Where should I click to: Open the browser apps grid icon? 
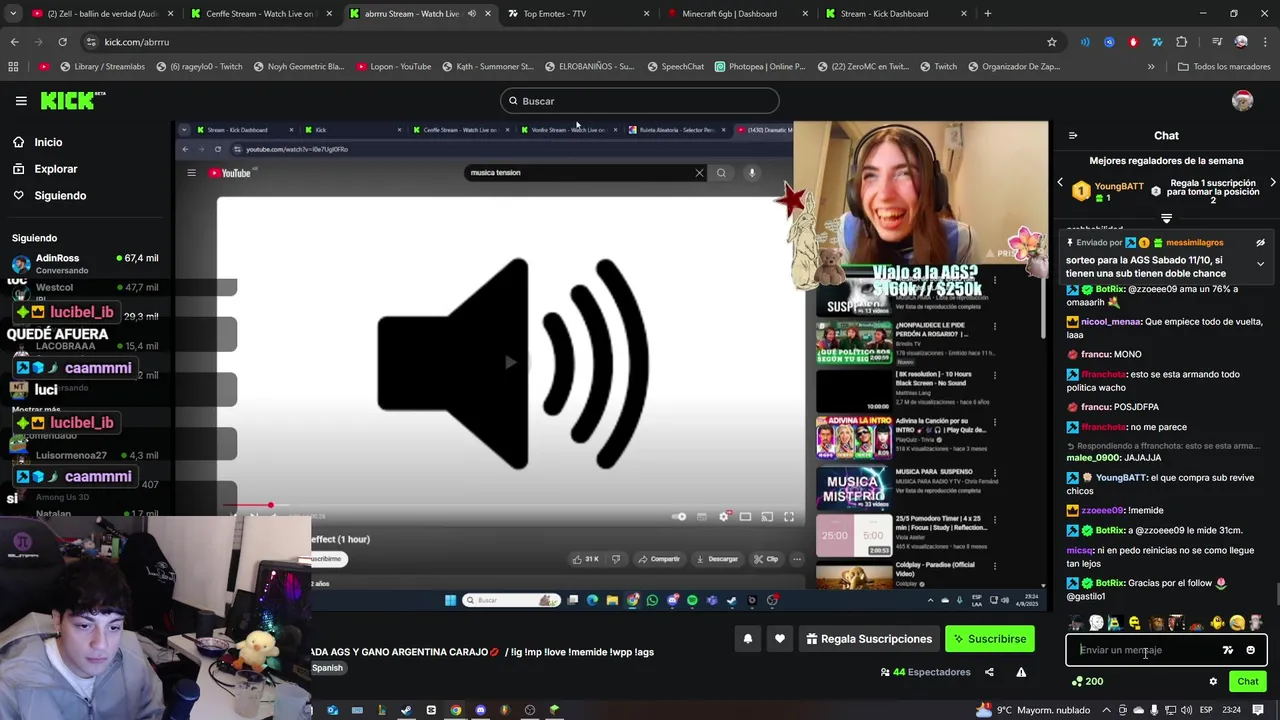(x=13, y=67)
